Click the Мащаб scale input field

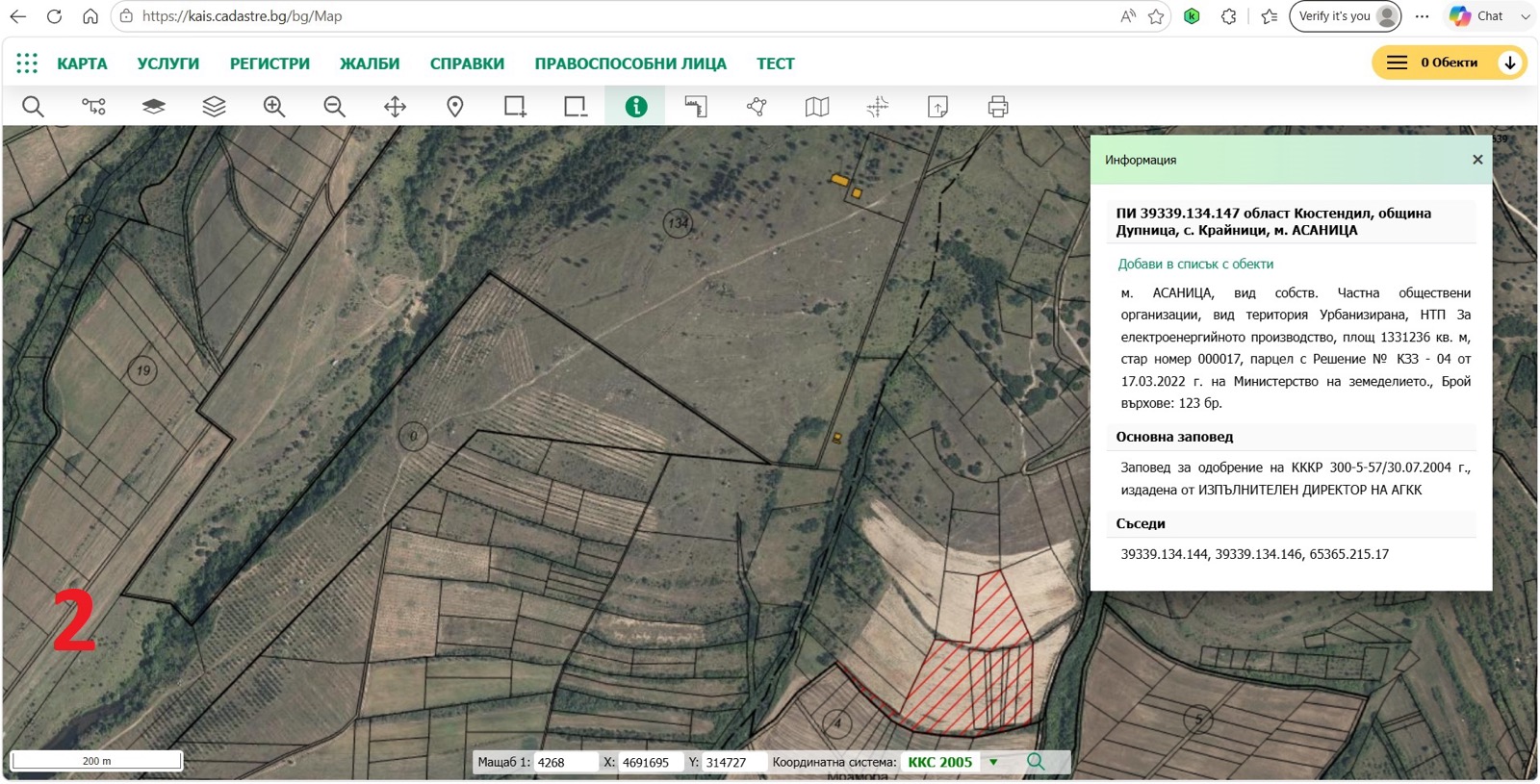click(x=566, y=763)
